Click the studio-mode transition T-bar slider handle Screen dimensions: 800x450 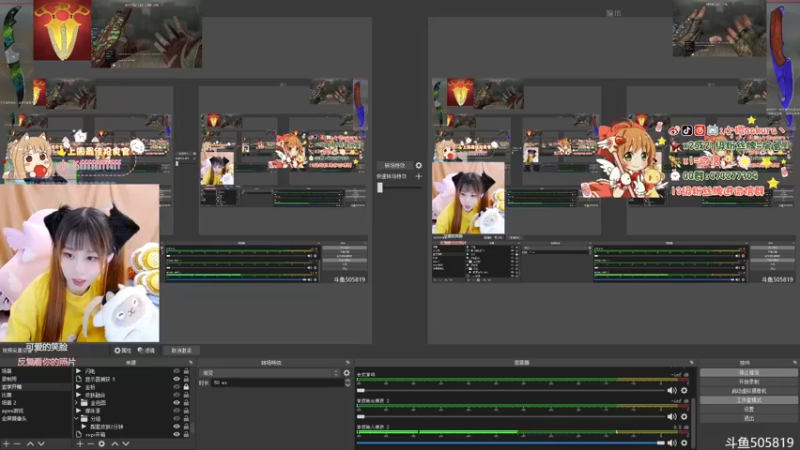[380, 187]
